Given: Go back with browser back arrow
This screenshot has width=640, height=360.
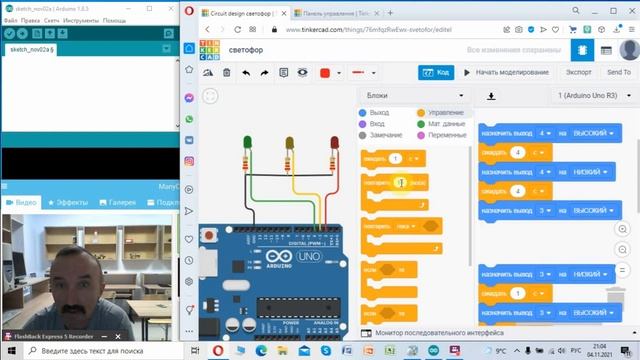Looking at the screenshot, I should click(207, 29).
